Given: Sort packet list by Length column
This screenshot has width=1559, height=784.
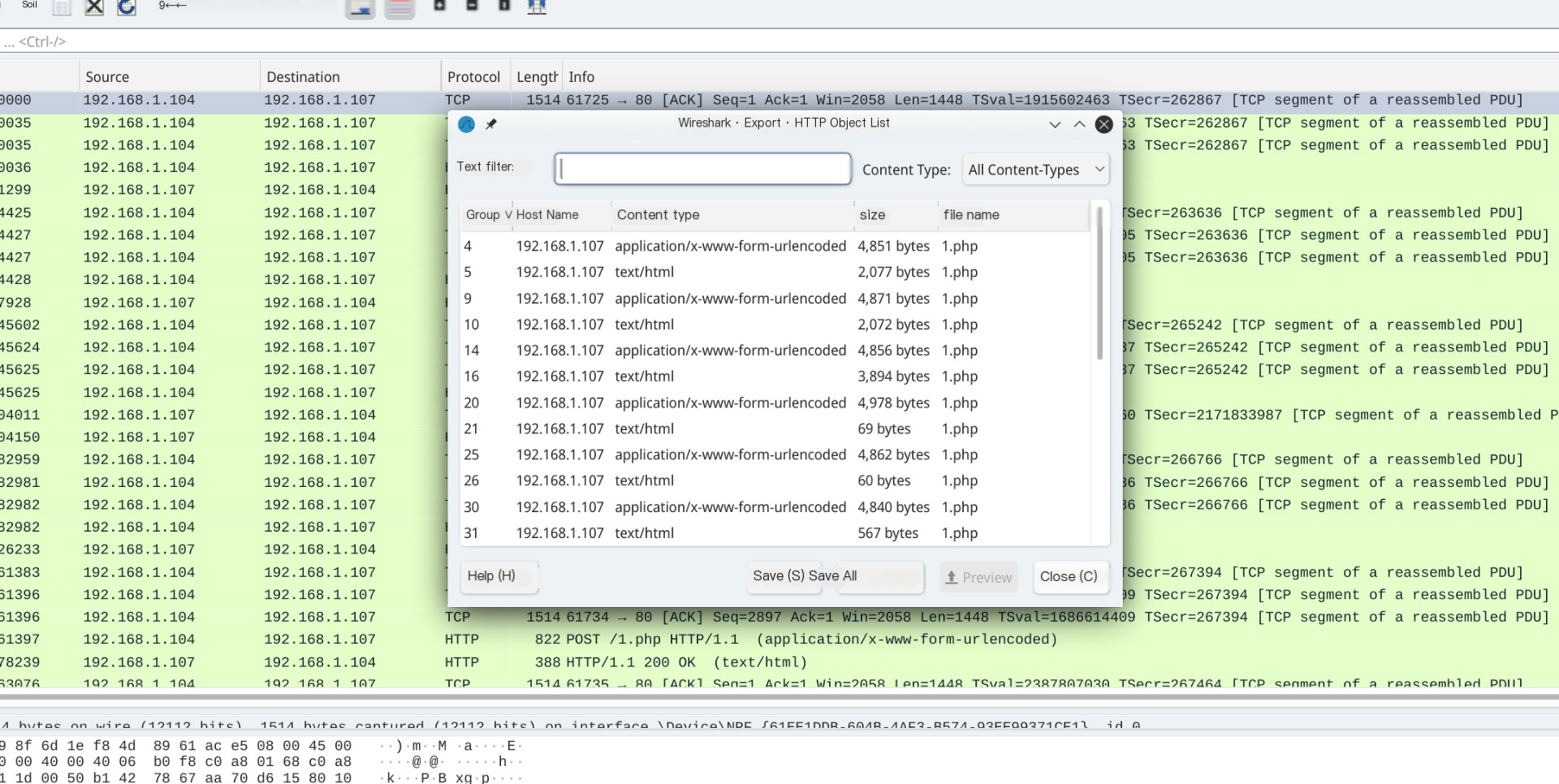Looking at the screenshot, I should coord(537,77).
